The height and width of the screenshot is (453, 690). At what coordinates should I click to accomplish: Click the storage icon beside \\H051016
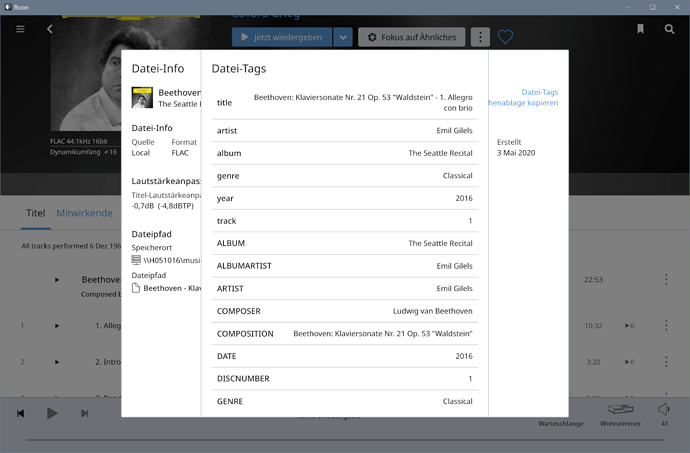(x=136, y=260)
